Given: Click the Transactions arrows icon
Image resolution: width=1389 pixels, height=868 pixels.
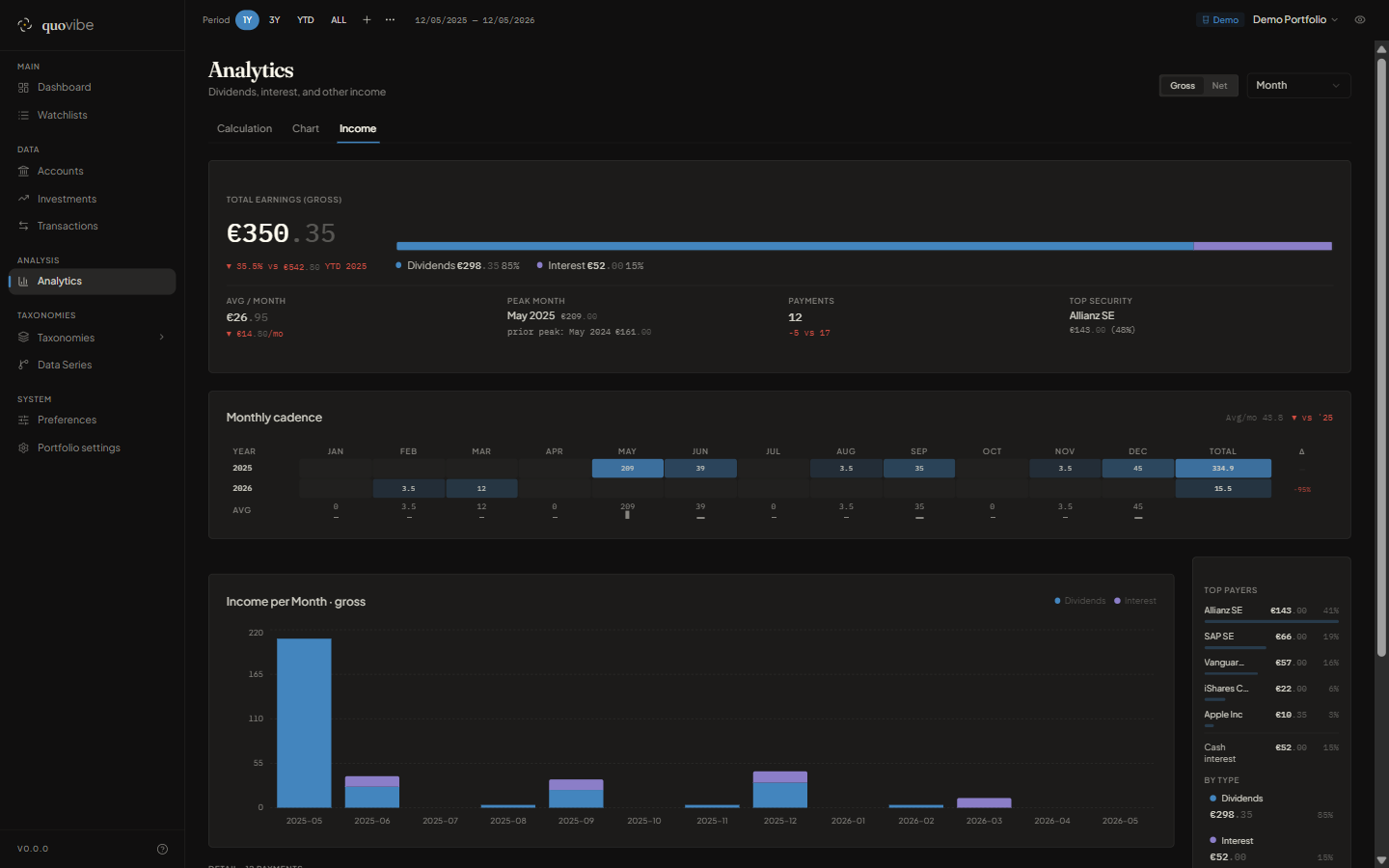Looking at the screenshot, I should [x=23, y=227].
